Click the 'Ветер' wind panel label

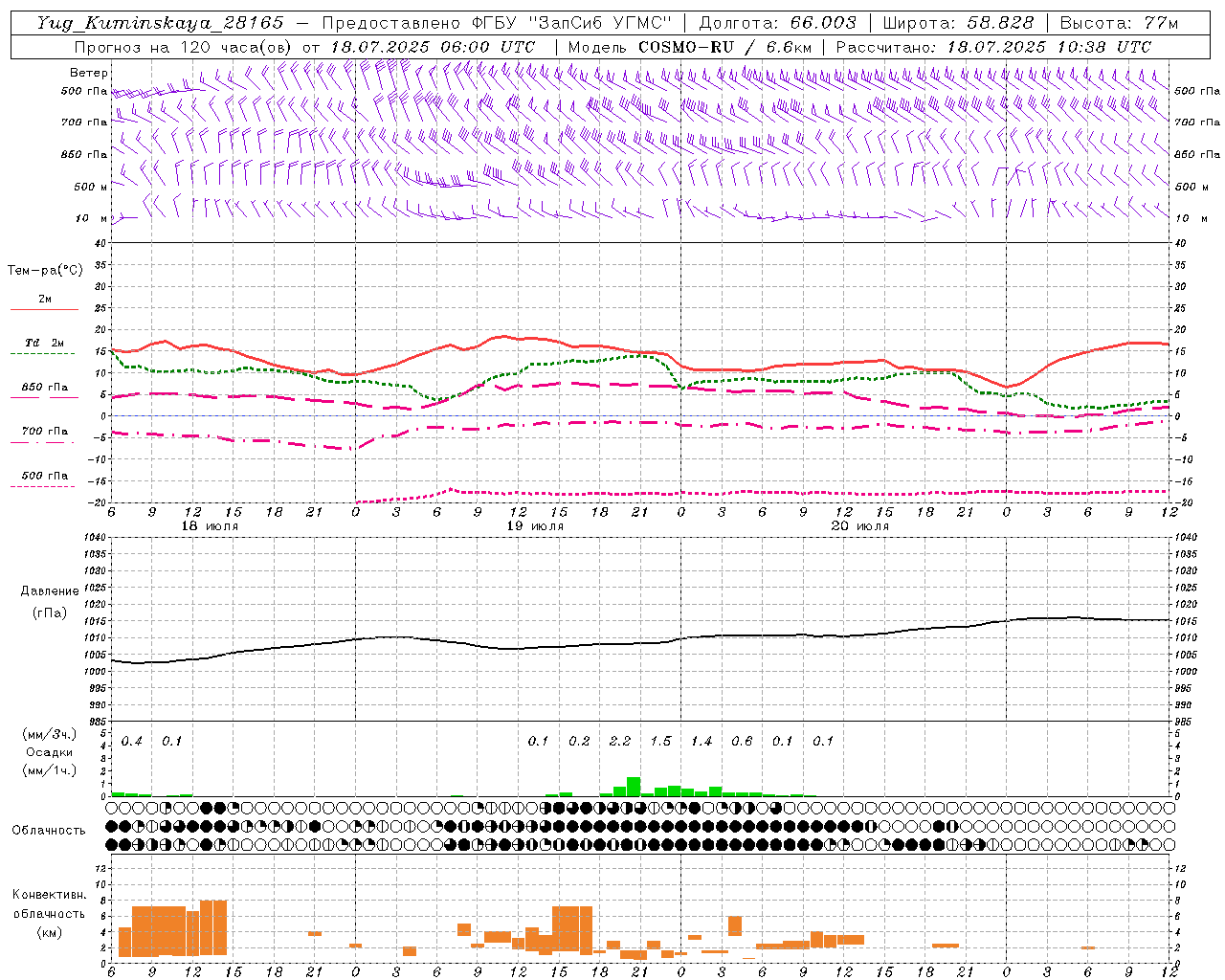coord(89,73)
